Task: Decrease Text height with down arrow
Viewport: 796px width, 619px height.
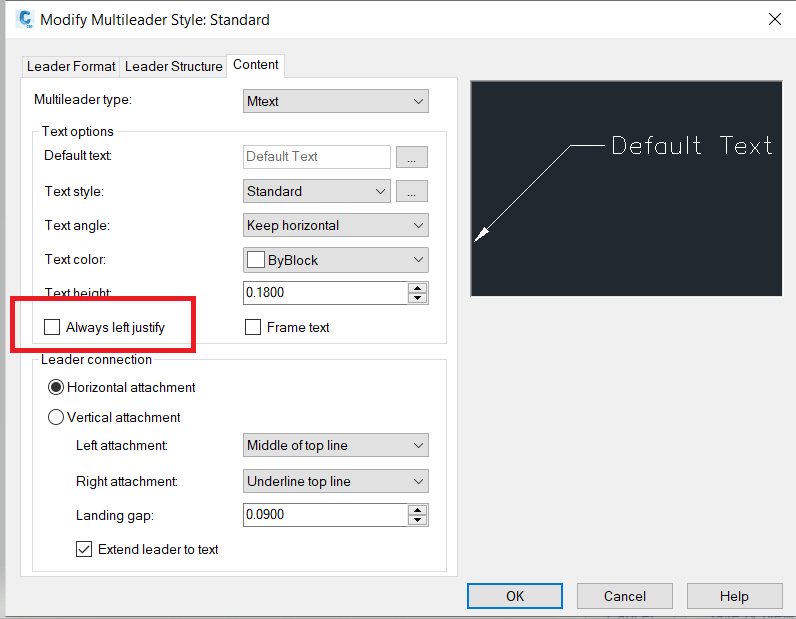Action: 417,298
